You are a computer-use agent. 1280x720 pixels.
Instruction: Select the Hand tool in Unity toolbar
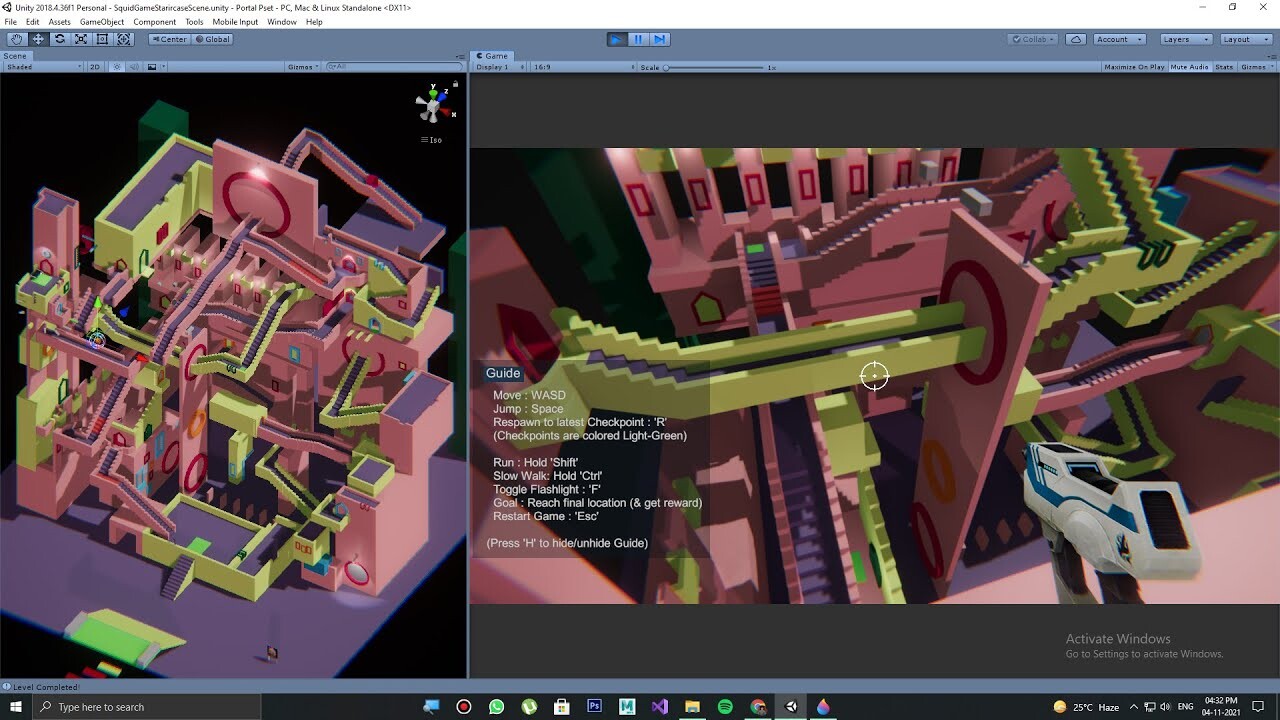click(16, 39)
